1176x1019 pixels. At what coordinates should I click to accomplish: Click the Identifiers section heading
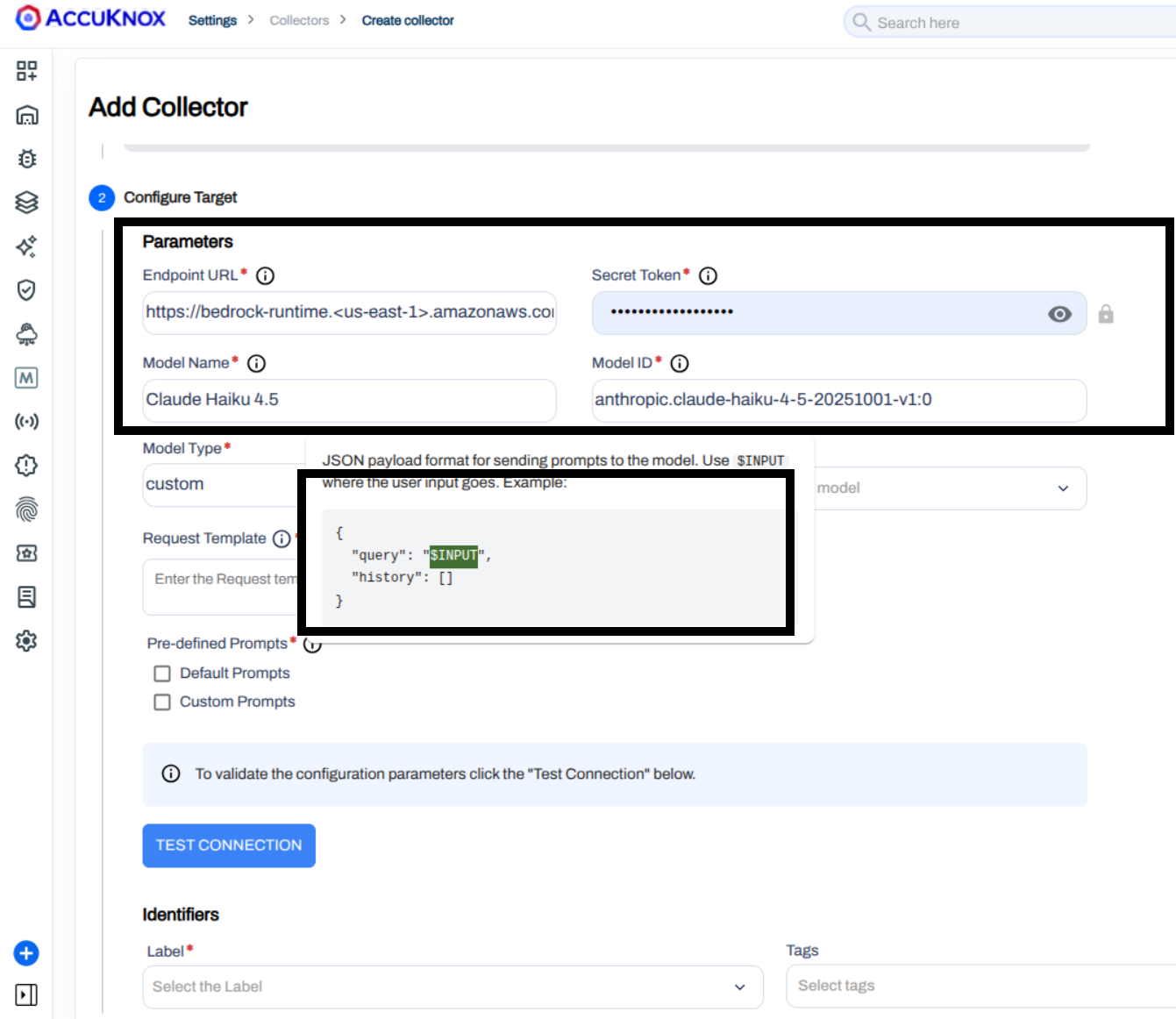coord(181,915)
